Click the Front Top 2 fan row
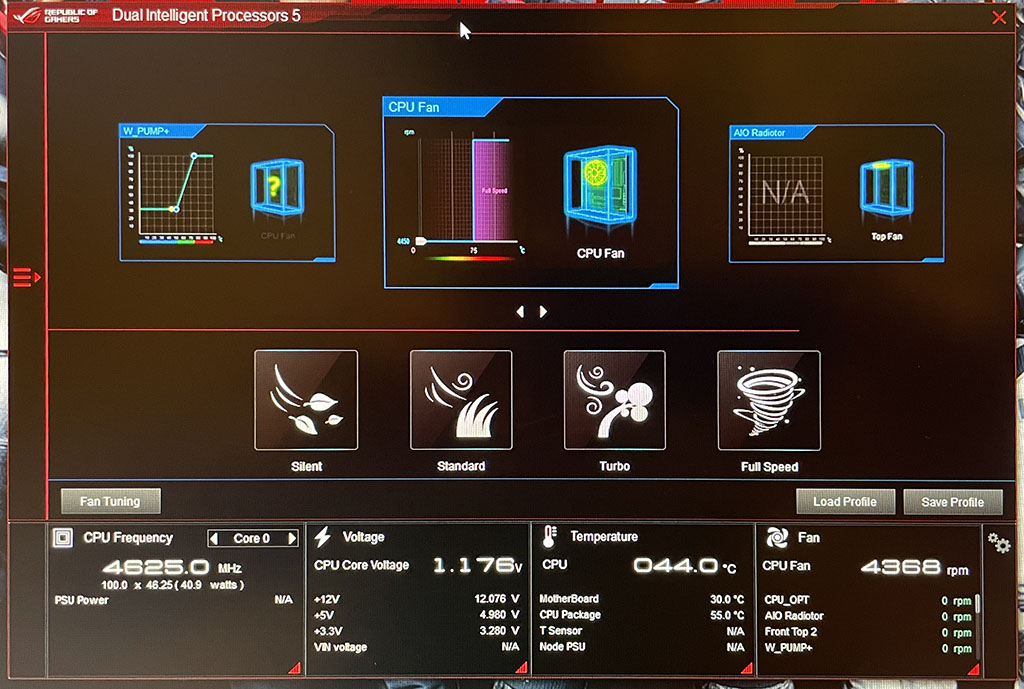1024x689 pixels. pos(868,632)
